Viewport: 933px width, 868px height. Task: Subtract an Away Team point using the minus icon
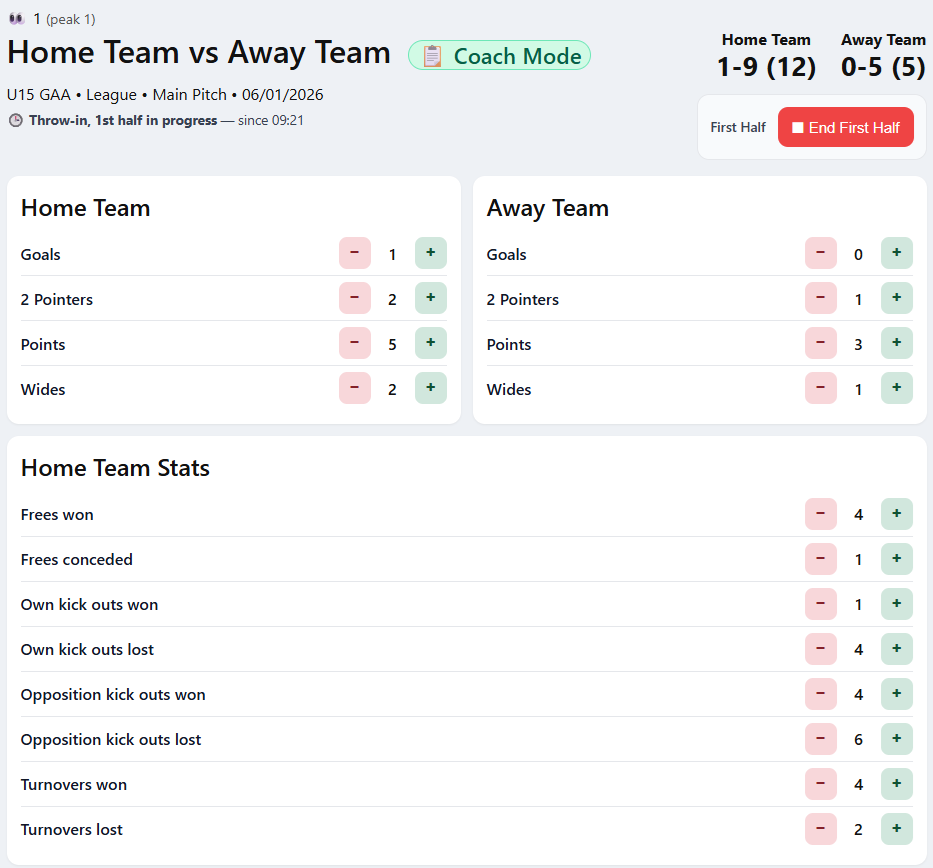coord(821,343)
